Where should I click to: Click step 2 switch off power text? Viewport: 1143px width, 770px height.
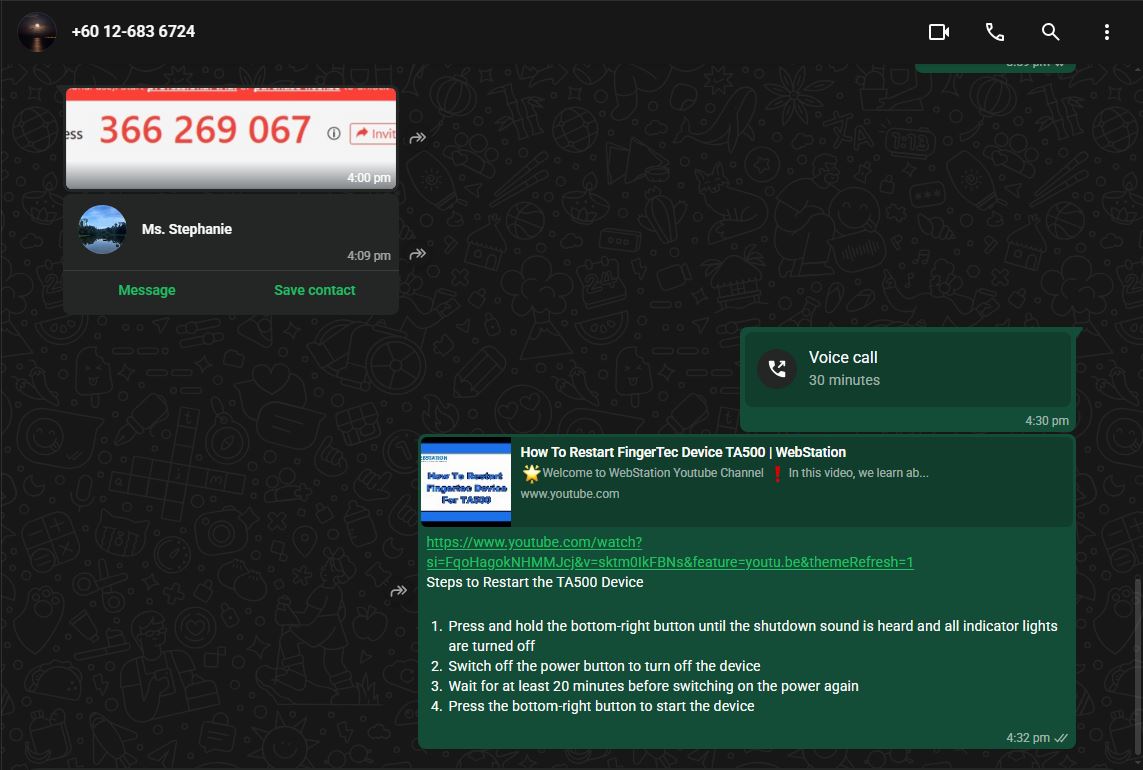tap(604, 666)
